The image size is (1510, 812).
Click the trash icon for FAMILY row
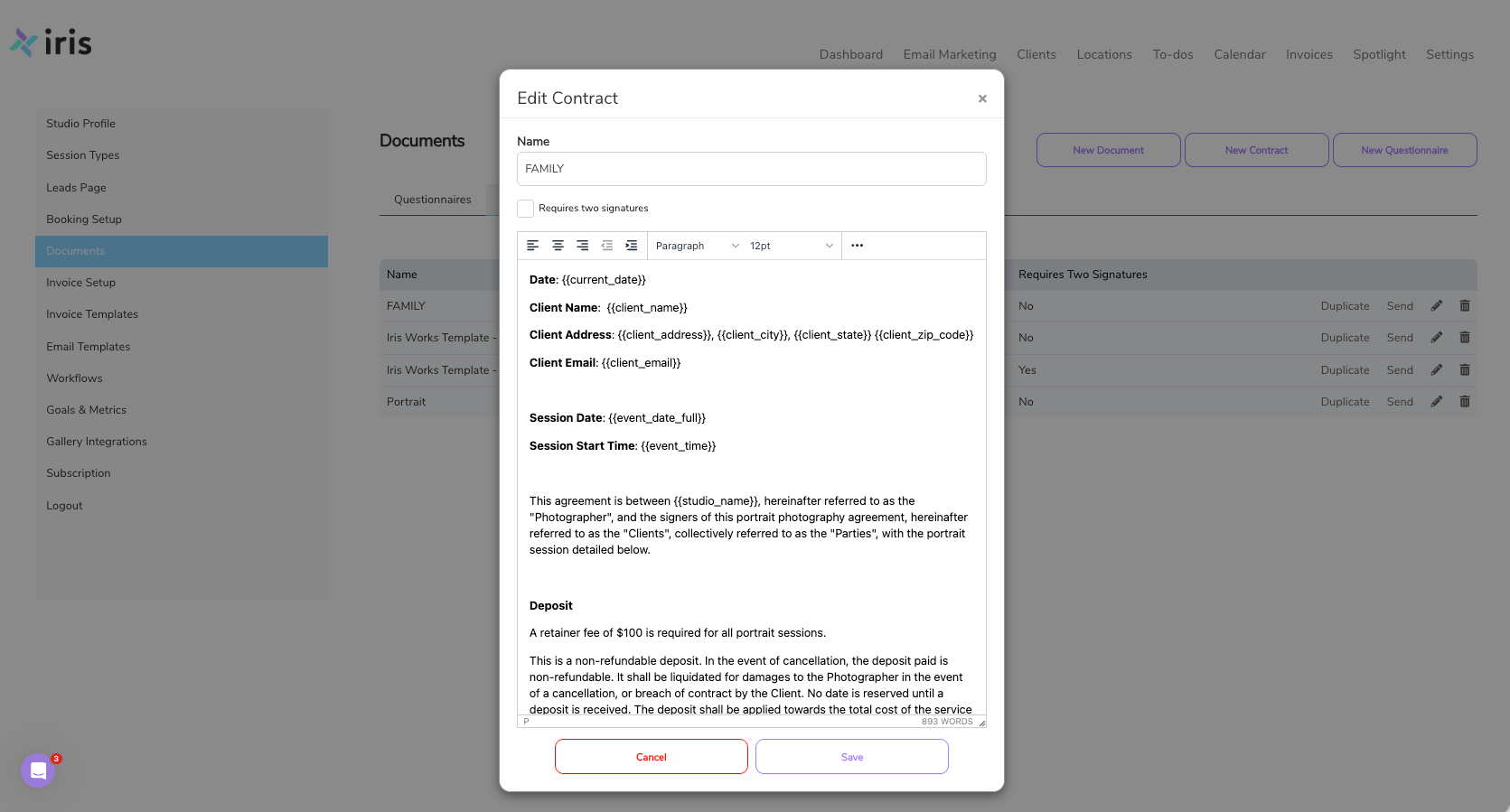[1465, 306]
